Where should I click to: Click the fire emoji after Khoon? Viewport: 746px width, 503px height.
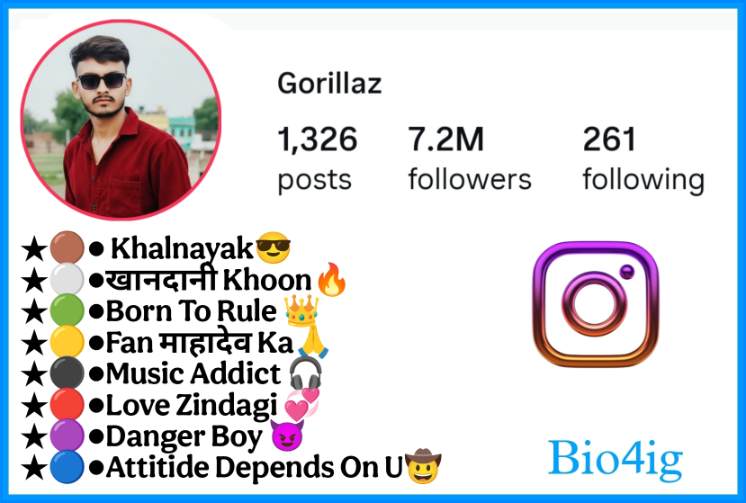332,280
